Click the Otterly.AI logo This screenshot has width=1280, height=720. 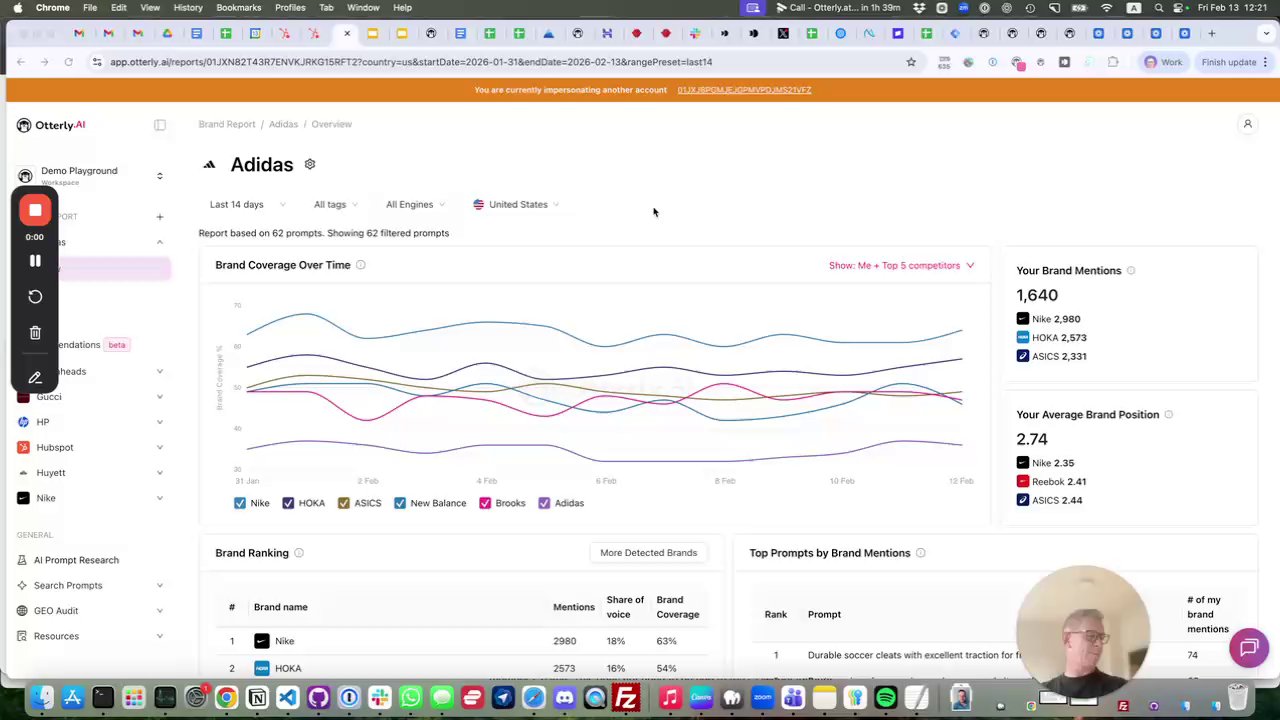click(x=51, y=125)
